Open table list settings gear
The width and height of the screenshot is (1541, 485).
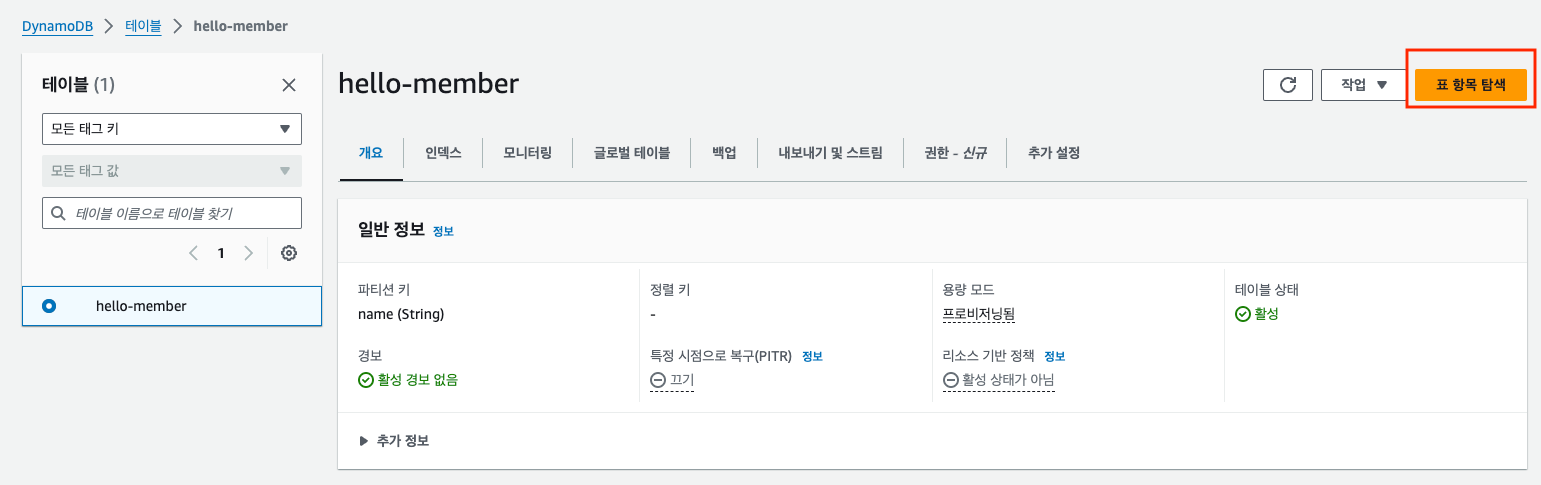tap(289, 253)
